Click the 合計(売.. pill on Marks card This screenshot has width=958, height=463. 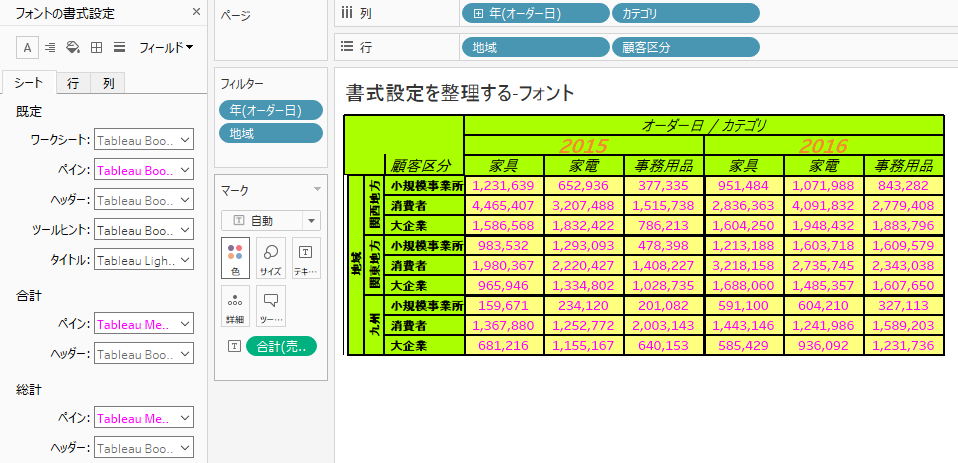[281, 346]
